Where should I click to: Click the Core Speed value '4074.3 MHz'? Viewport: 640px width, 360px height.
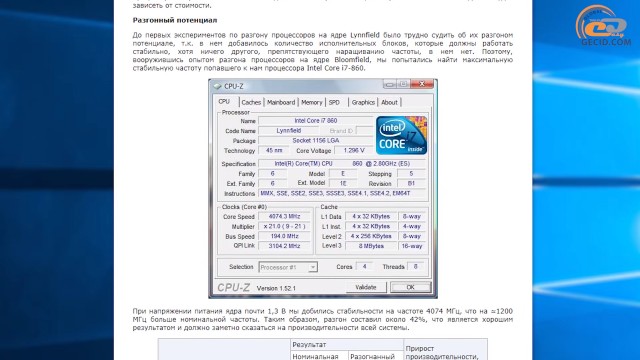pyautogui.click(x=284, y=217)
